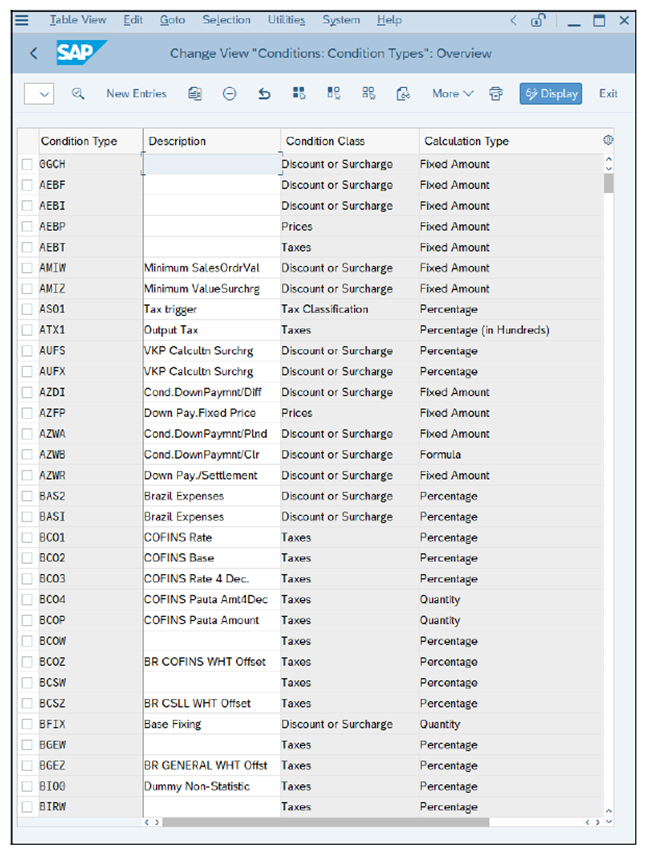The height and width of the screenshot is (855, 646).
Task: Tick the checkbox for row 0GCH
Action: [27, 164]
